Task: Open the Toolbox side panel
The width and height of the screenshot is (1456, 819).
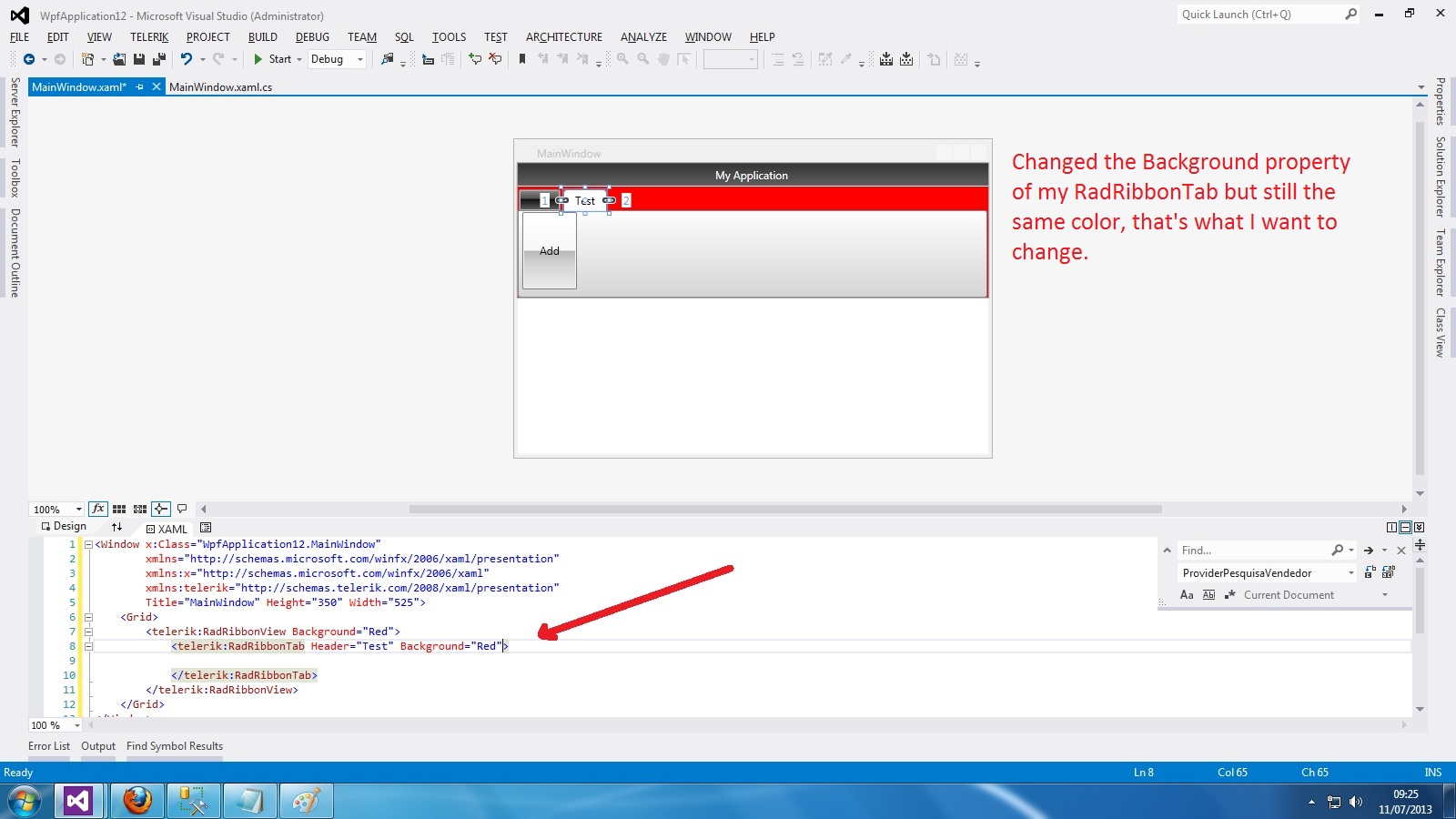Action: (x=15, y=178)
